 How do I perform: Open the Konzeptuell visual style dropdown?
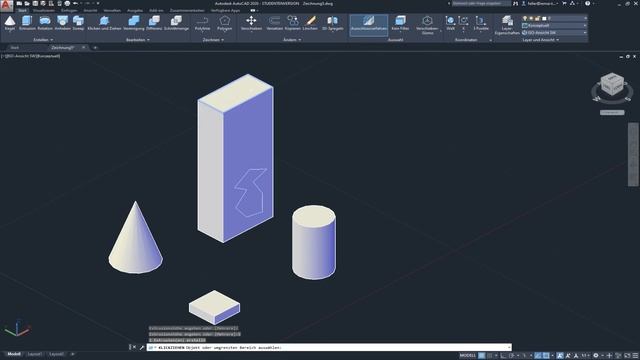click(555, 25)
